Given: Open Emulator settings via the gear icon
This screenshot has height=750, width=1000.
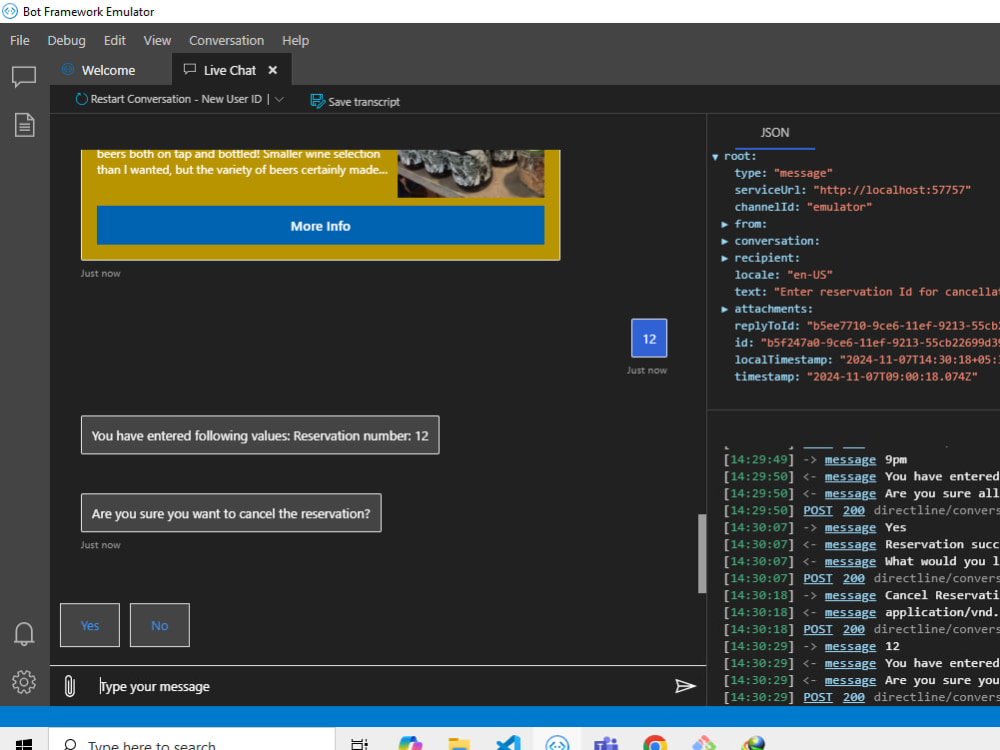Looking at the screenshot, I should click(23, 683).
